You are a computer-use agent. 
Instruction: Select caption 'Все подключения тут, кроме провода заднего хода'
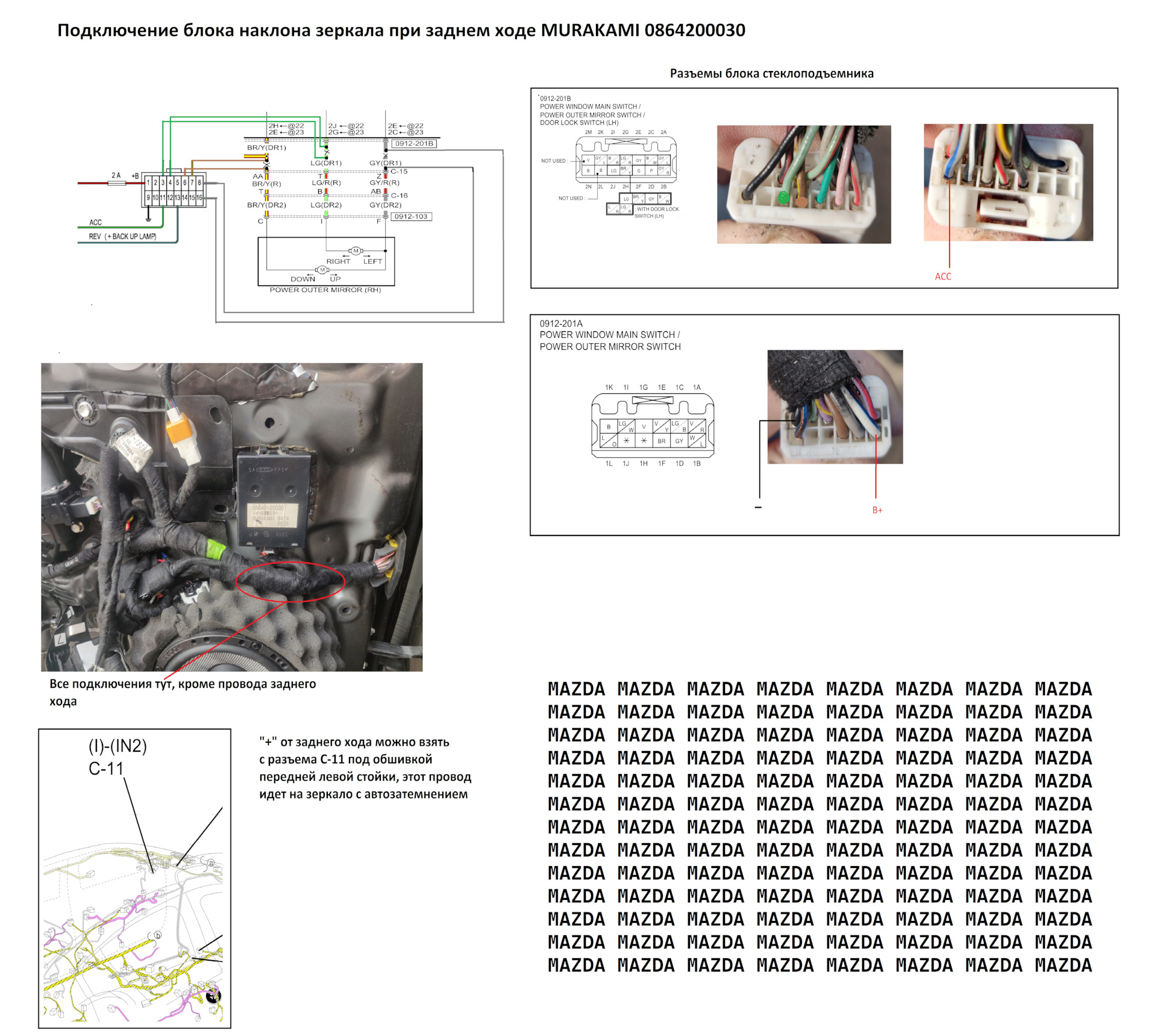tap(183, 693)
